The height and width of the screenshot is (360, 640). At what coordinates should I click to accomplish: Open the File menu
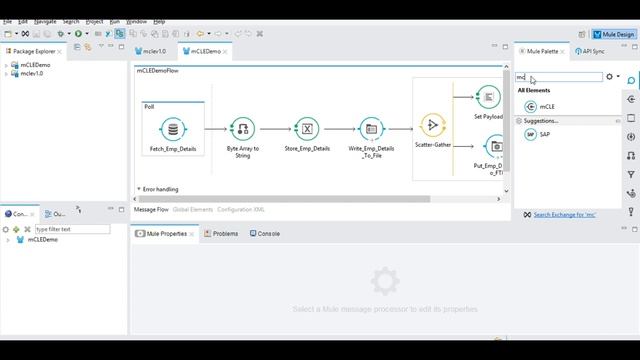coord(7,22)
